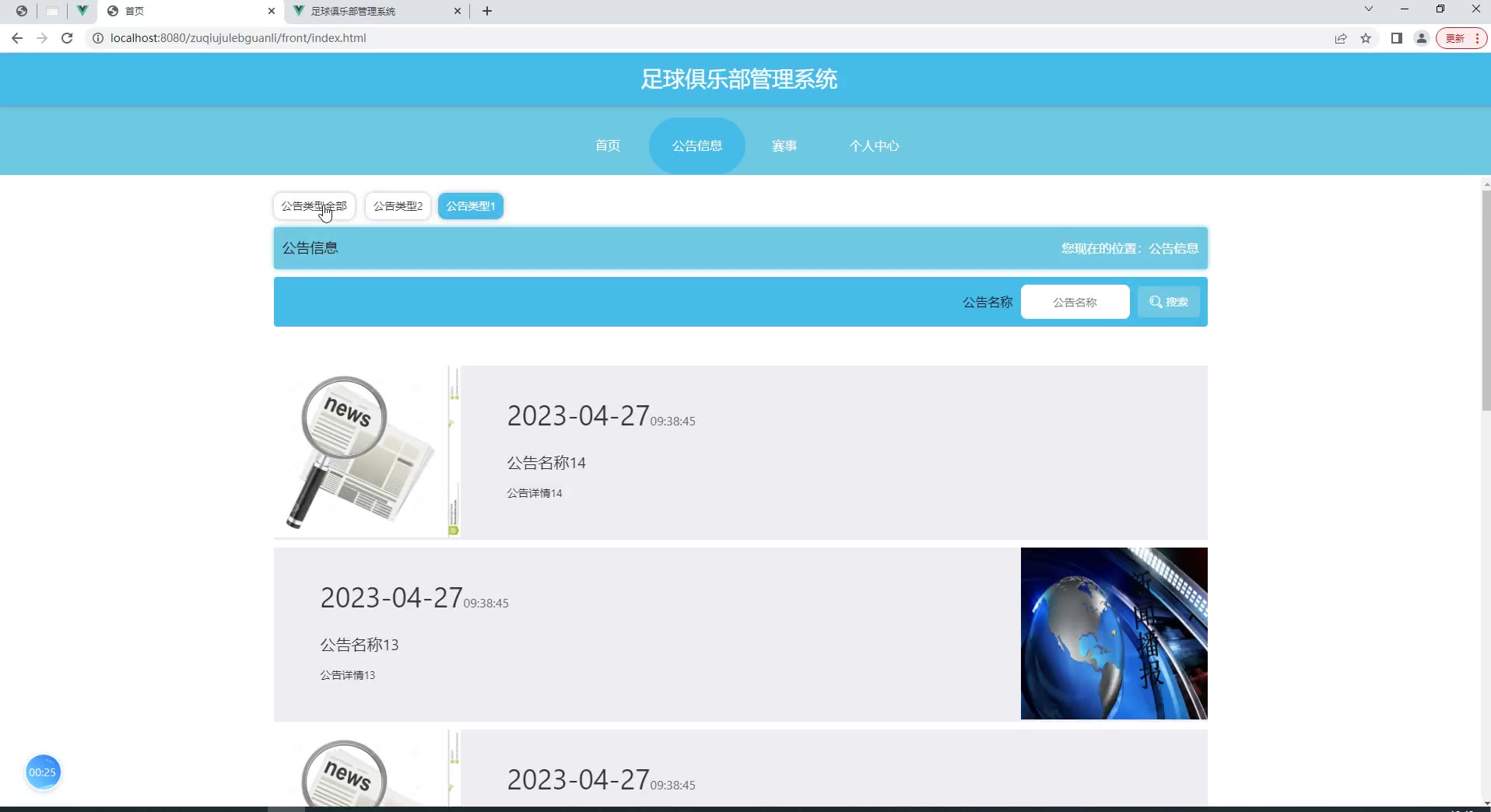Select the 首页 browser tab

[x=191, y=11]
